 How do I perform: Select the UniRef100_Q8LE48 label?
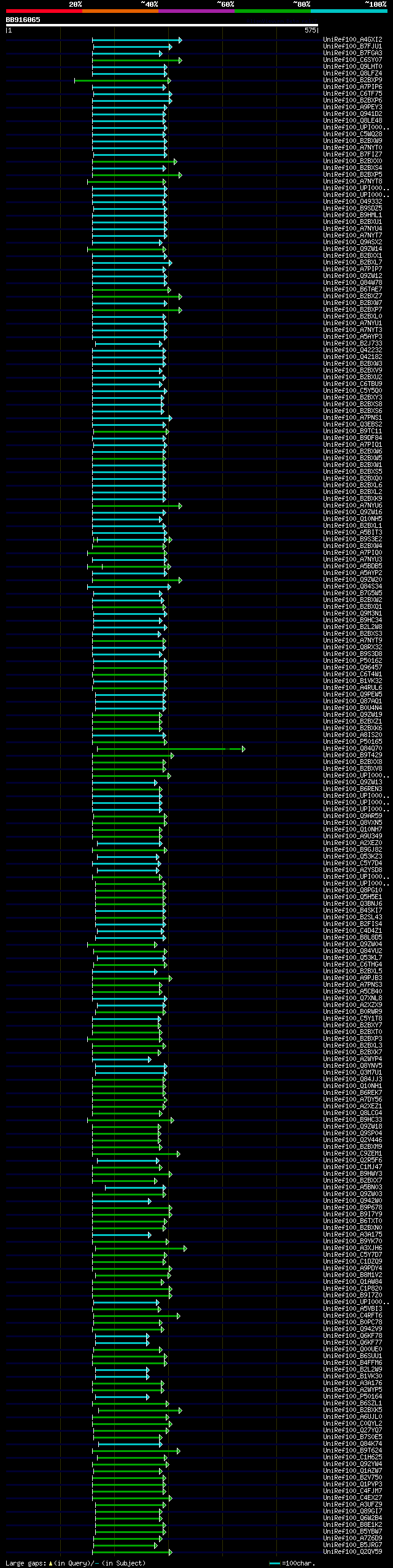[352, 121]
